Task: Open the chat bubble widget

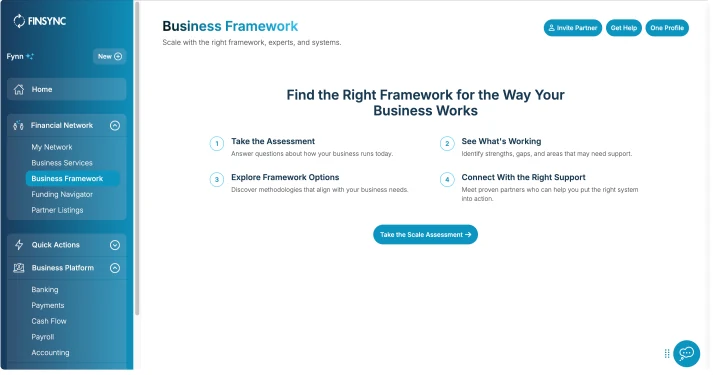Action: click(686, 353)
